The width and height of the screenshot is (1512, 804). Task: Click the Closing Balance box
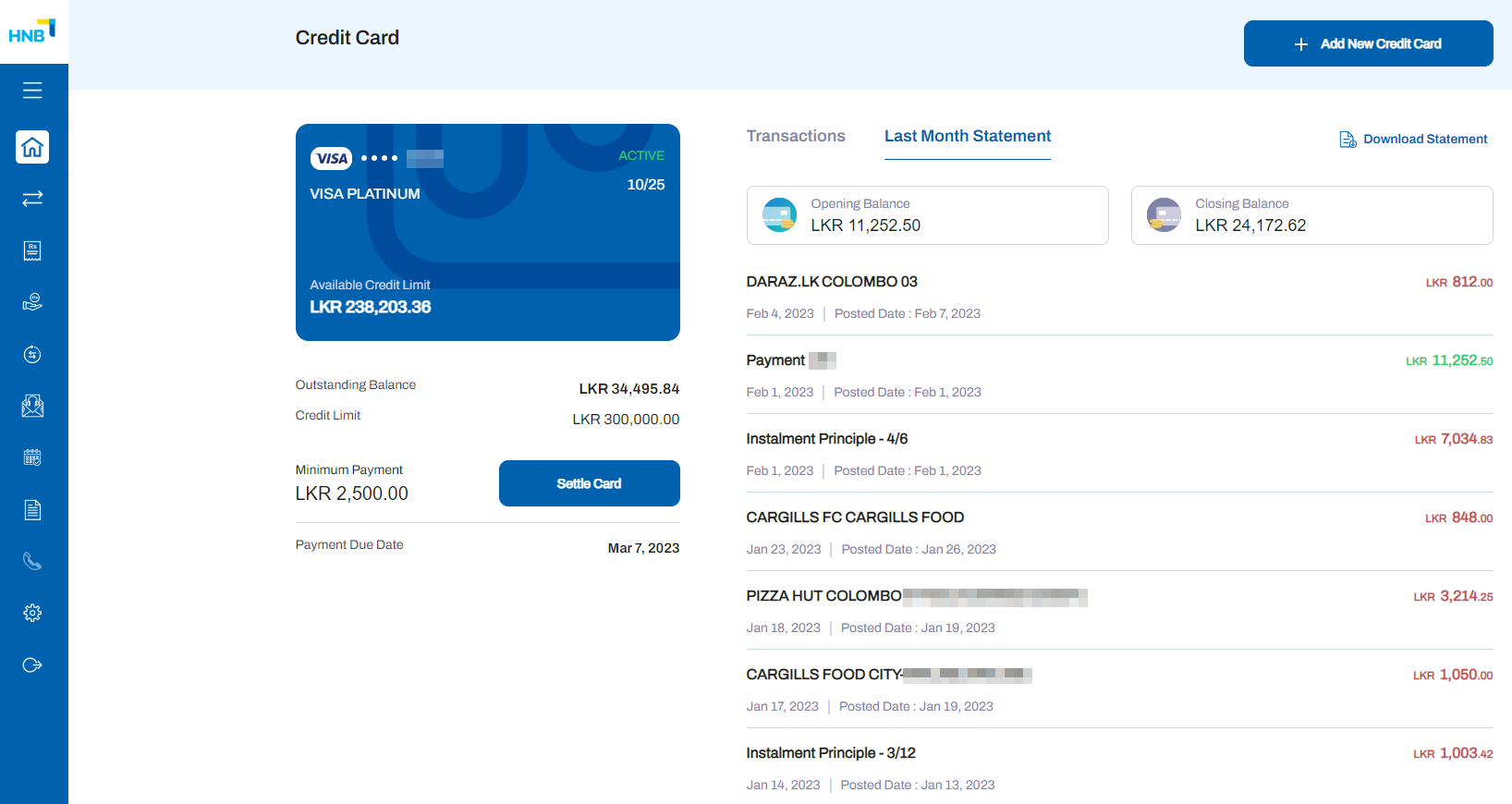point(1312,215)
